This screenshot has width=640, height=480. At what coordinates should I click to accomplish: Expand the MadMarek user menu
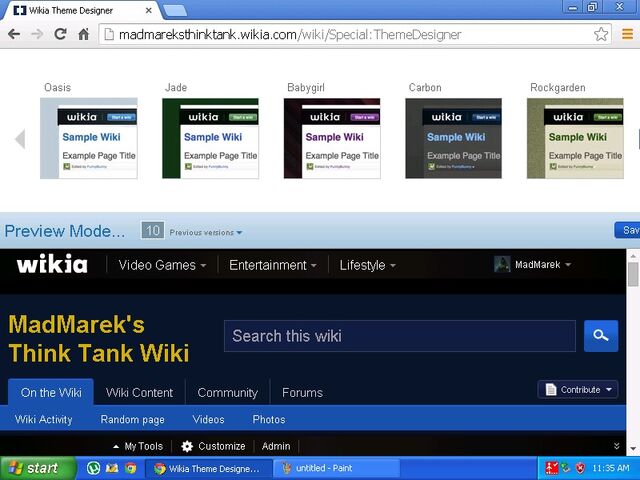(x=543, y=265)
